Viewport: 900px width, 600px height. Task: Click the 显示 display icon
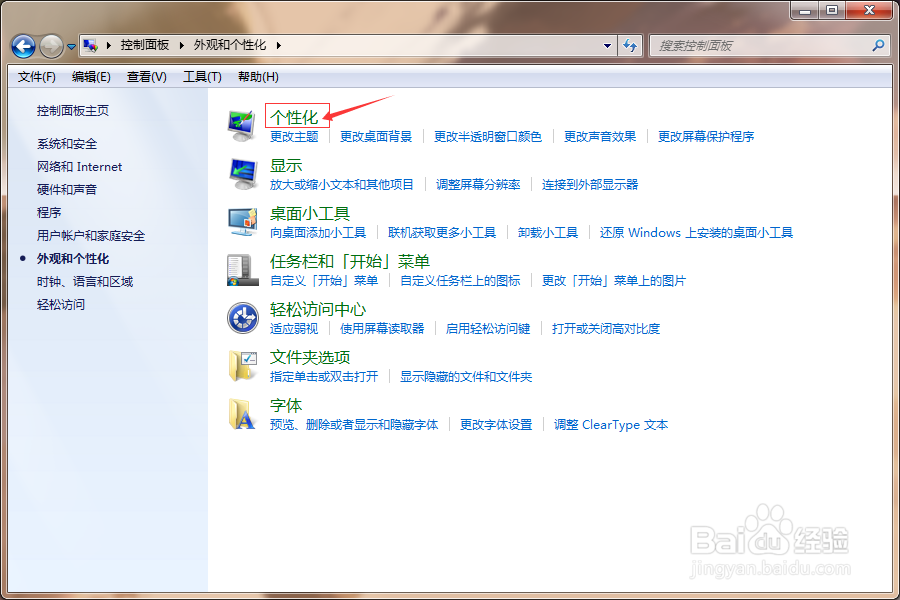click(241, 173)
